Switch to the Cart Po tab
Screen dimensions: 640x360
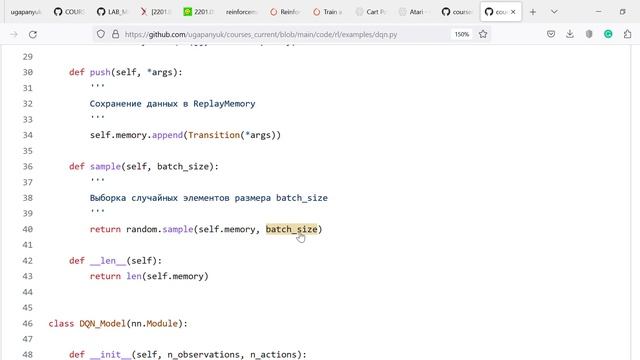[x=371, y=12]
